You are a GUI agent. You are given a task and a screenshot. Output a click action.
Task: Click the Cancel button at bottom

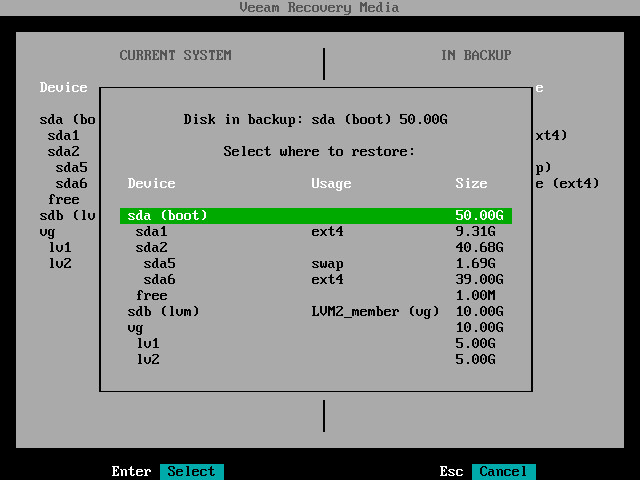[503, 471]
